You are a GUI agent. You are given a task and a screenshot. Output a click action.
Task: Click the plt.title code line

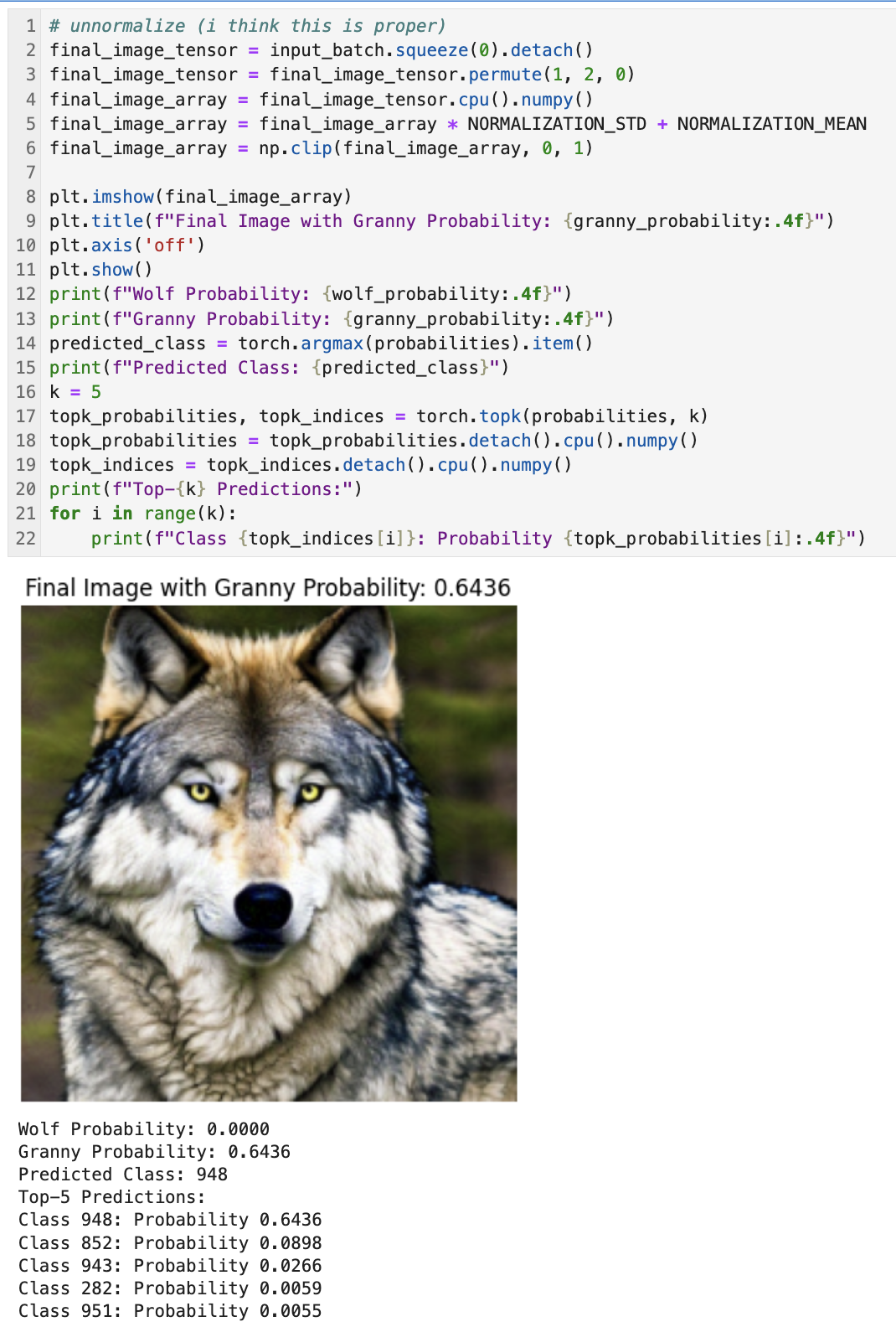pyautogui.click(x=442, y=221)
